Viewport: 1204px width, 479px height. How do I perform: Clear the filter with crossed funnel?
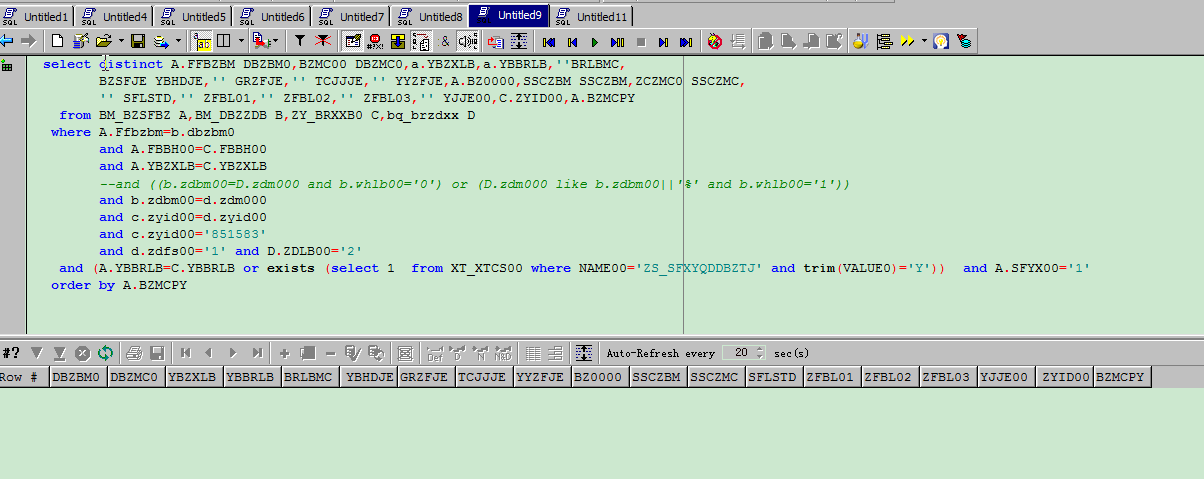[x=322, y=41]
